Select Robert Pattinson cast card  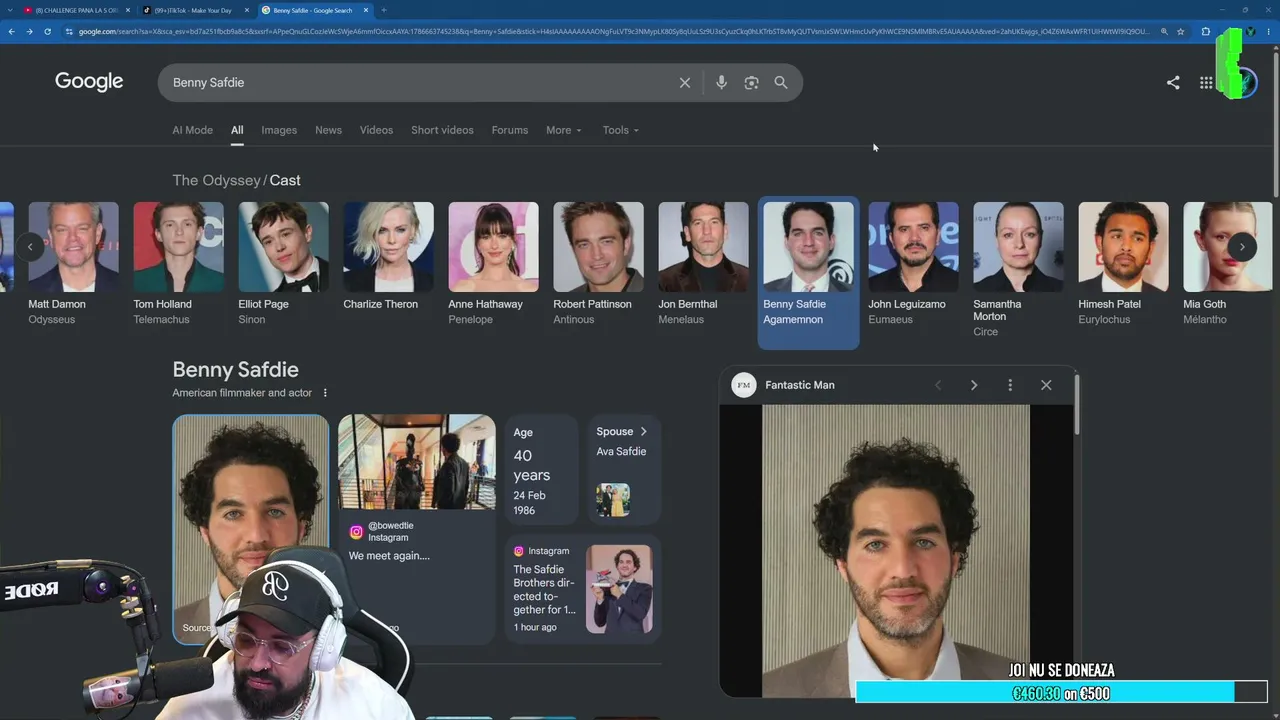click(x=598, y=264)
